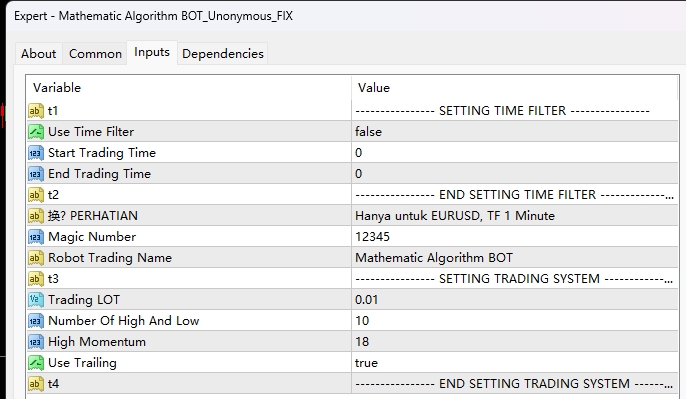The height and width of the screenshot is (399, 686).
Task: Click the integer icon beside Number Of High And Low
Action: click(x=36, y=321)
